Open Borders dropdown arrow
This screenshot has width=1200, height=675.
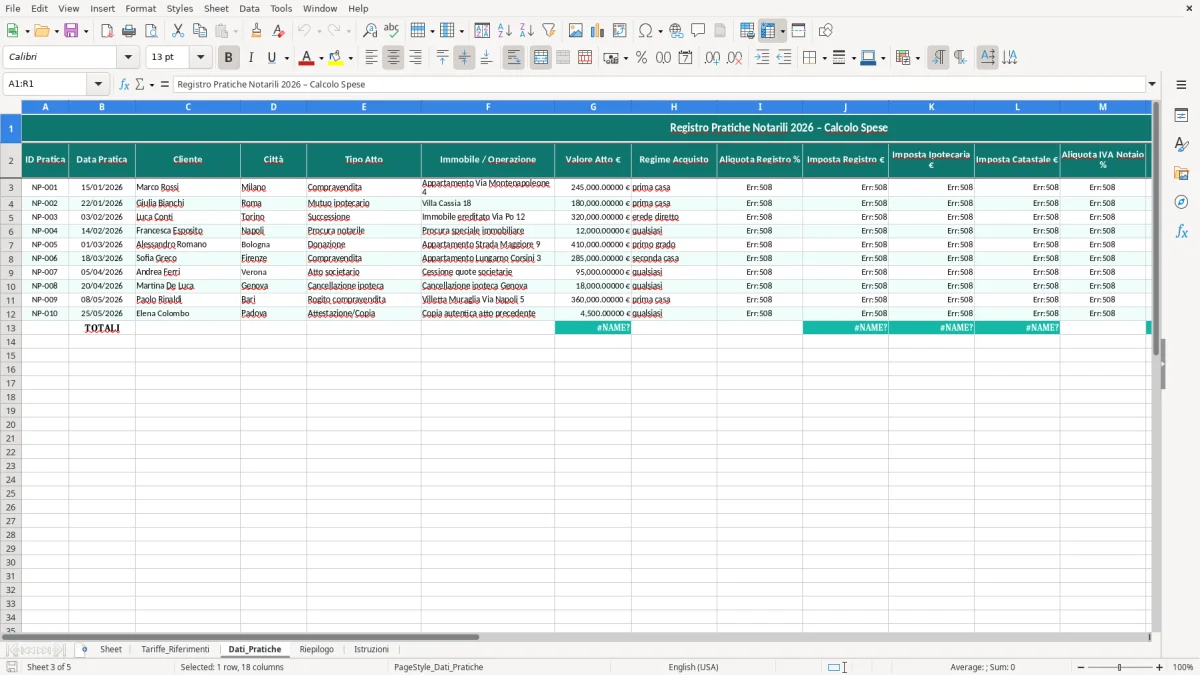pos(823,58)
